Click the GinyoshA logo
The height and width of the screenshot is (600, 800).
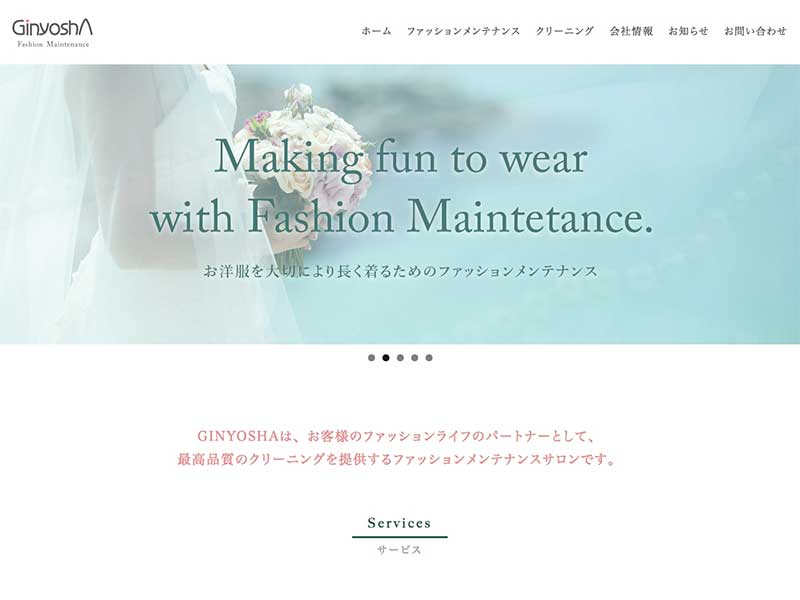coord(53,33)
